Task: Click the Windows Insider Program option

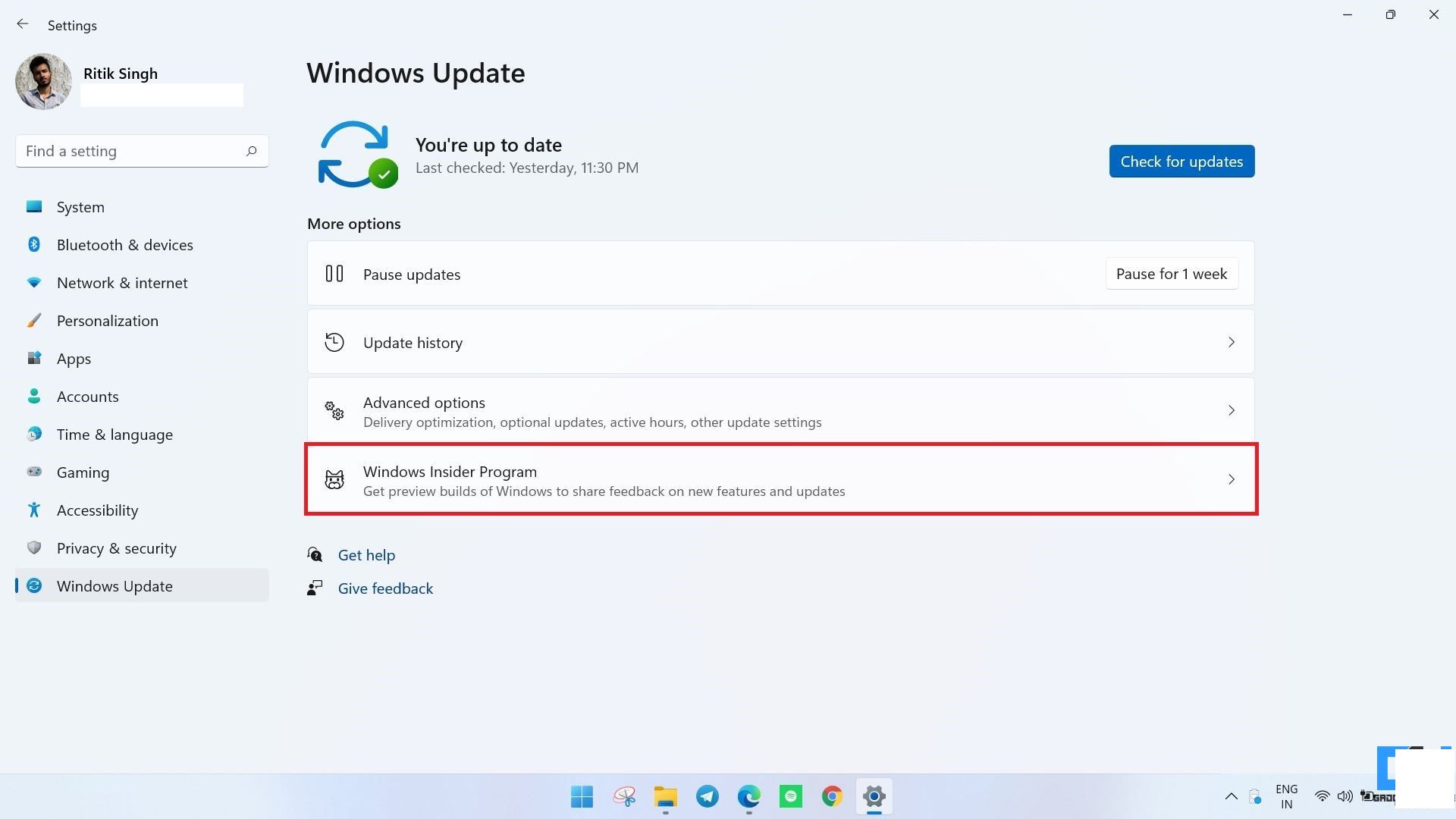Action: click(x=781, y=479)
